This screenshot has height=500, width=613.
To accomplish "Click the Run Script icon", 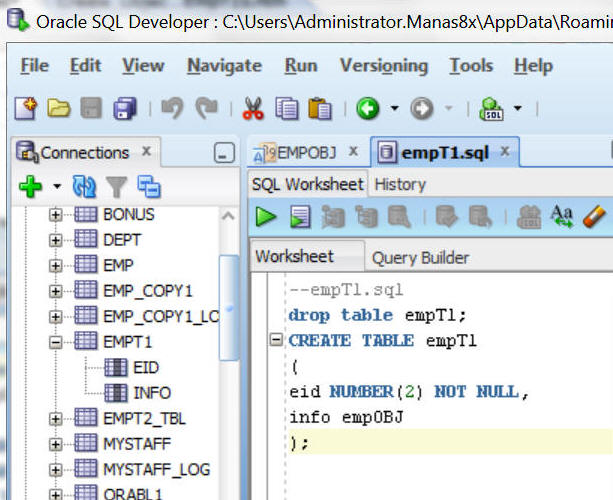I will point(300,217).
